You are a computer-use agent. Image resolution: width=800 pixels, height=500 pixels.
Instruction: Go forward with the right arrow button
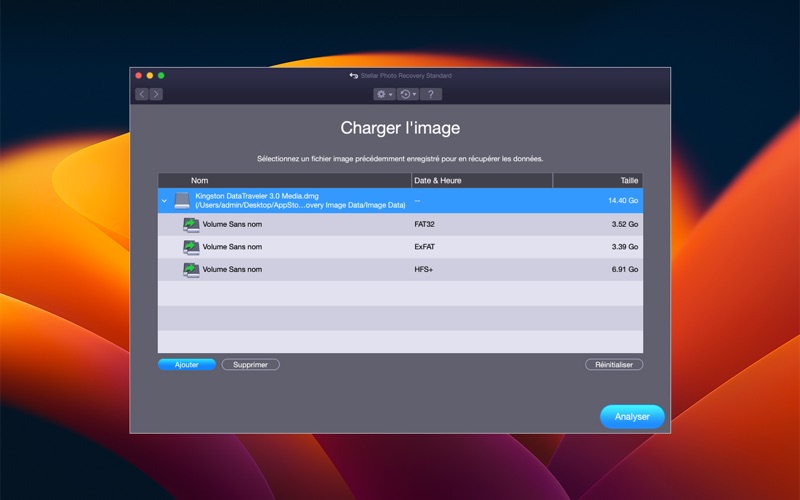pos(156,94)
